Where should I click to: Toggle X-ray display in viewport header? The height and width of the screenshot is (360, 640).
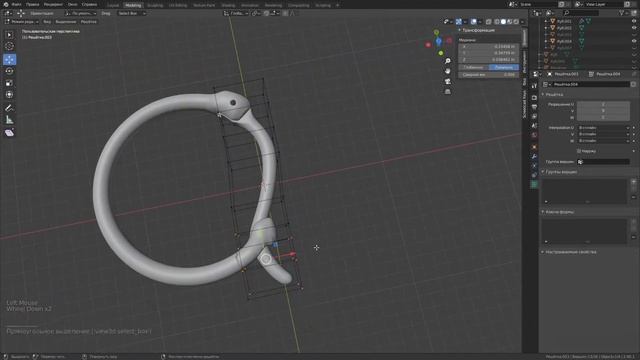point(489,21)
